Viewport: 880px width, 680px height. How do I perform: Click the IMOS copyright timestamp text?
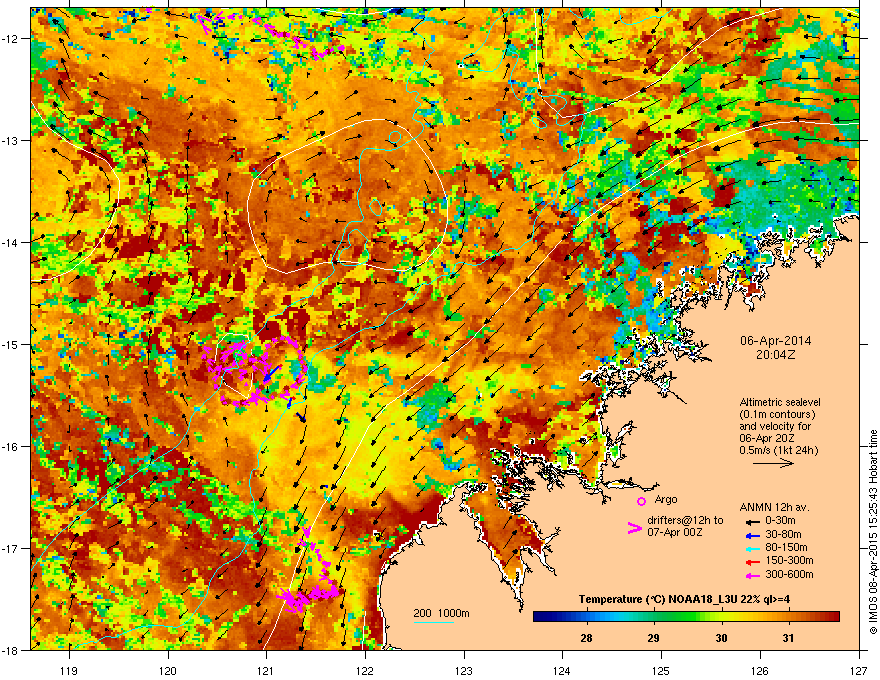(873, 532)
